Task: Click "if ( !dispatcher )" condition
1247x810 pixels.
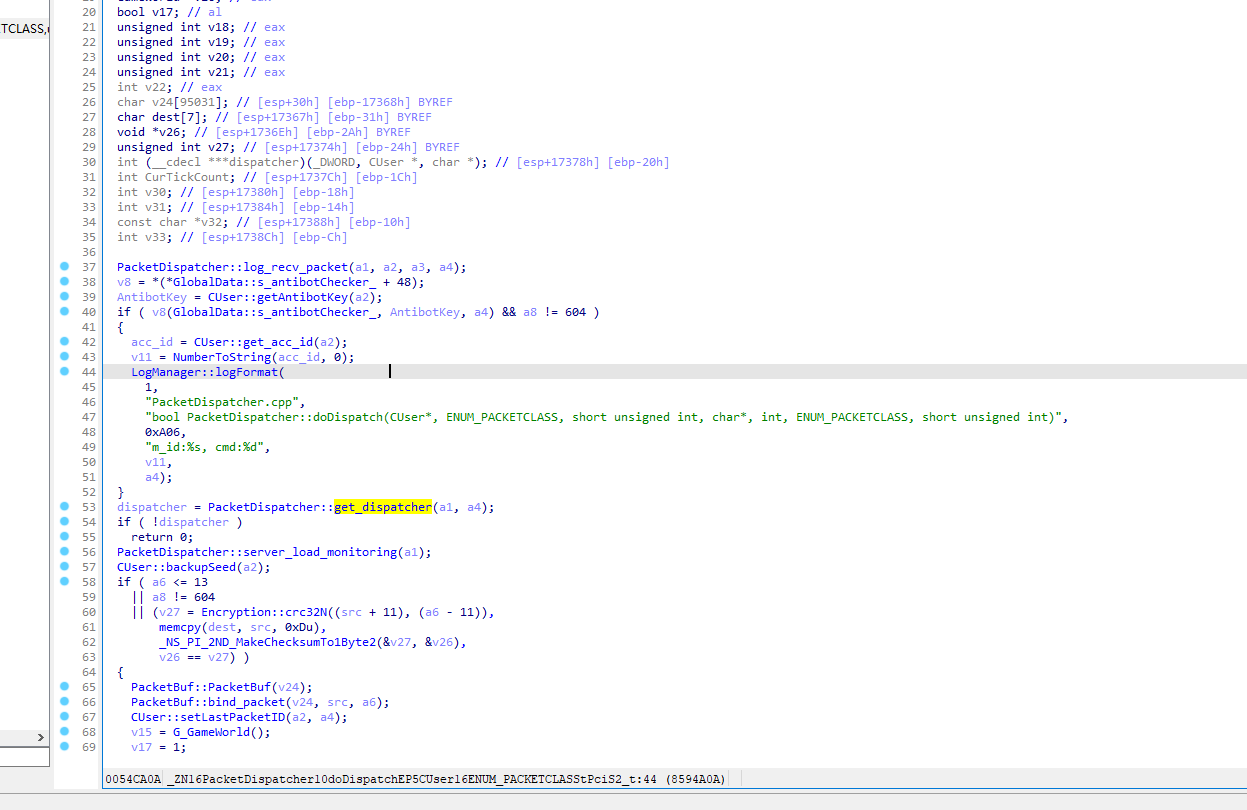Action: [x=180, y=522]
